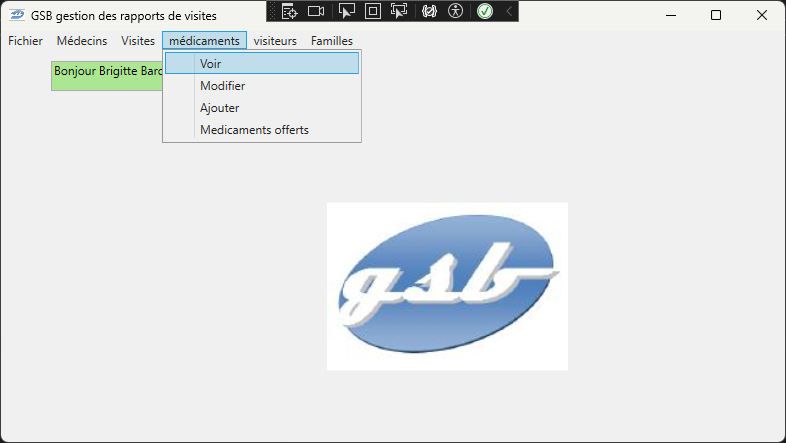786x443 pixels.
Task: Click the Bonjour Brigitte greeting label
Action: (107, 76)
